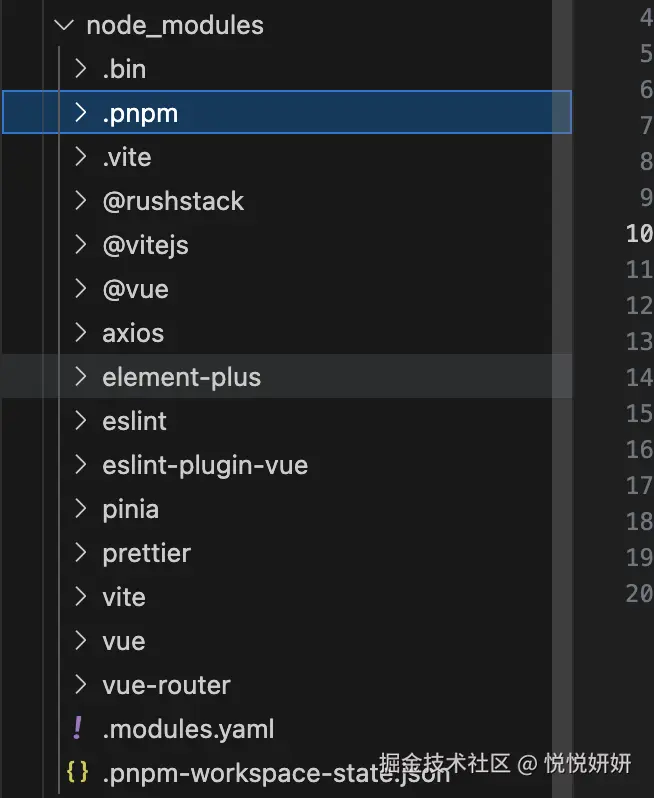The width and height of the screenshot is (654, 798).
Task: Open the element-plus folder
Action: point(181,377)
